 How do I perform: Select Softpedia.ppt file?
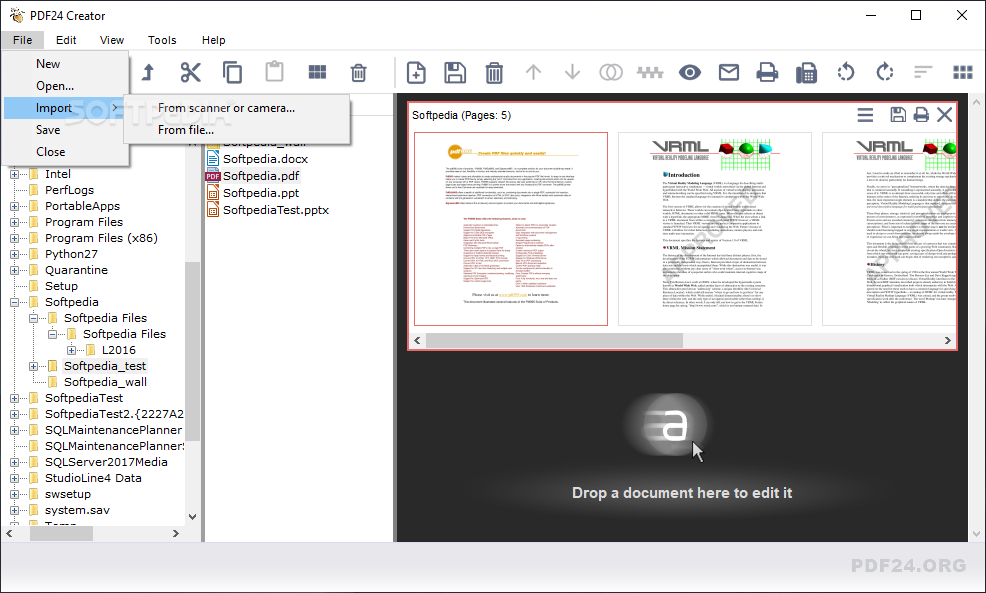[x=260, y=193]
